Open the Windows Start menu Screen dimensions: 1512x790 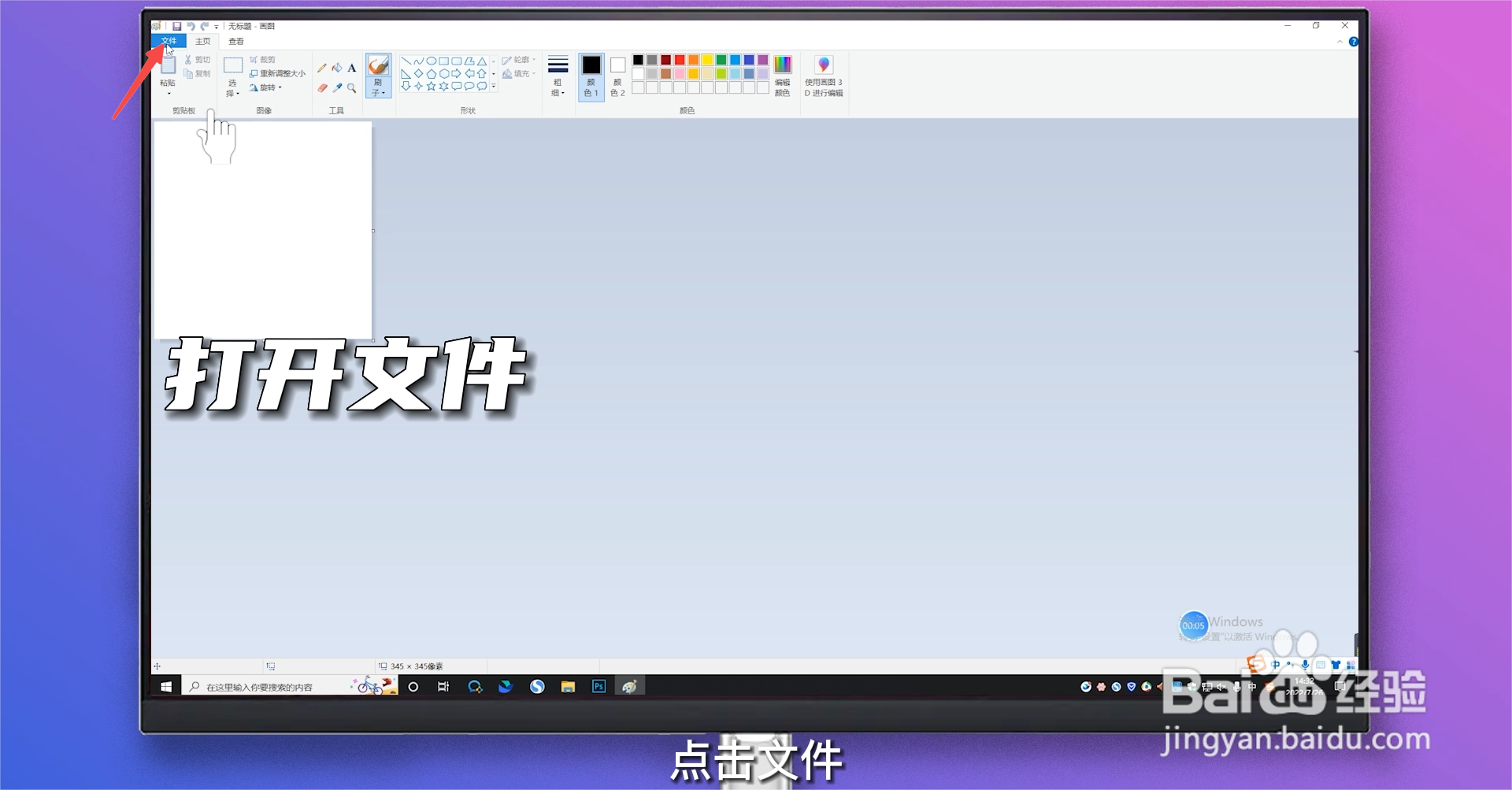coord(166,687)
